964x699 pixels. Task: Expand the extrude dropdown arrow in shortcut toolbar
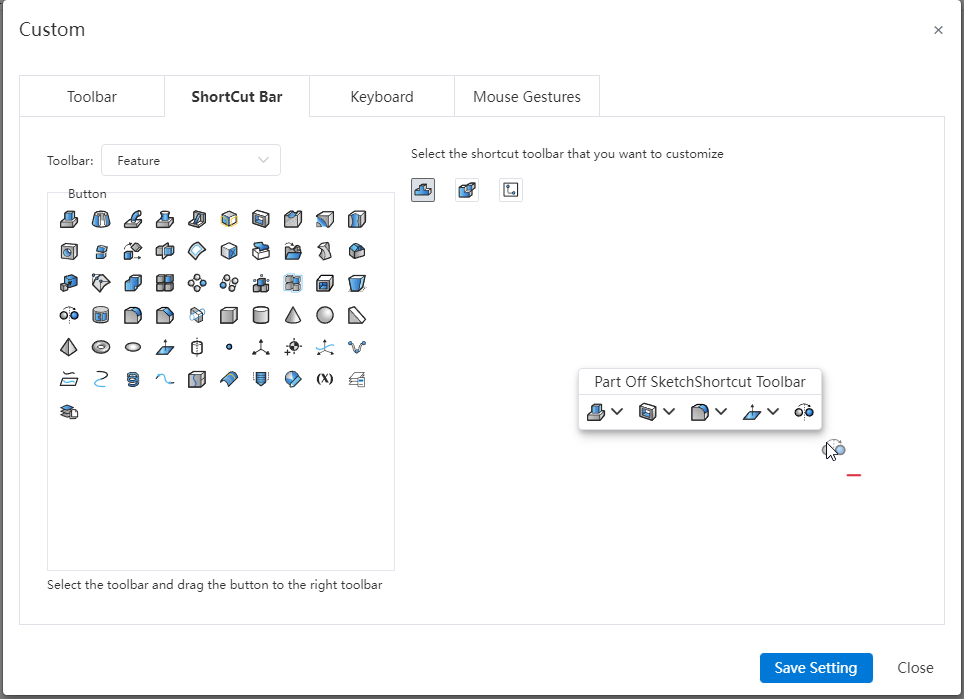click(617, 412)
